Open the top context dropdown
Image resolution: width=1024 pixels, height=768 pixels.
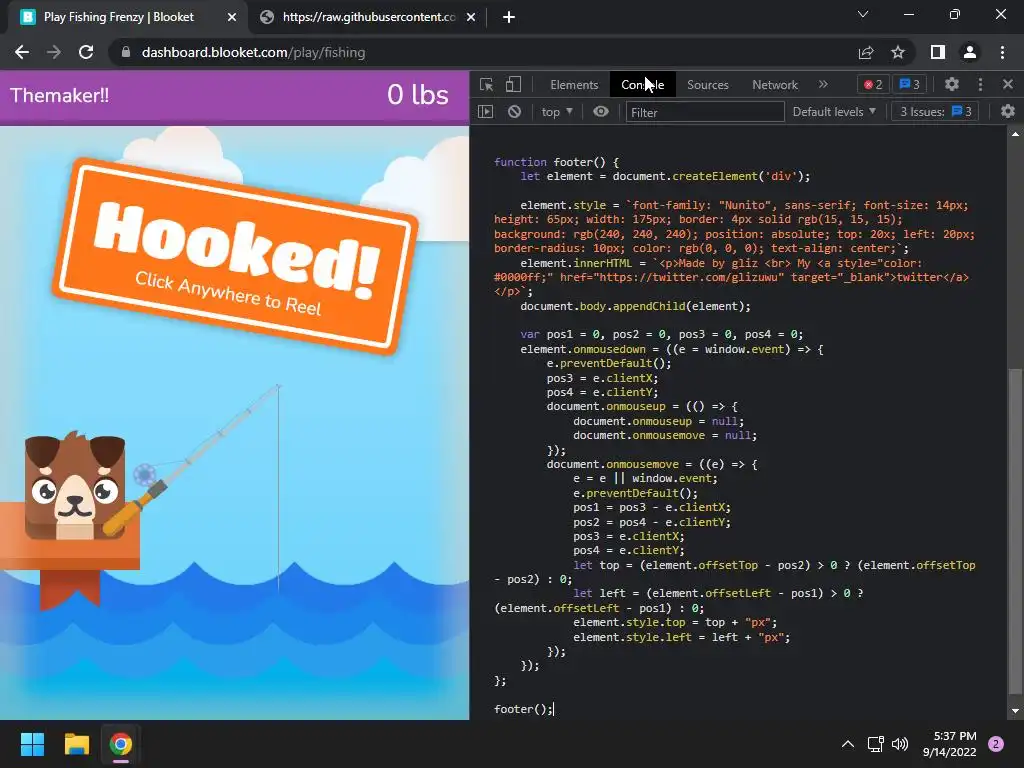[x=557, y=112]
